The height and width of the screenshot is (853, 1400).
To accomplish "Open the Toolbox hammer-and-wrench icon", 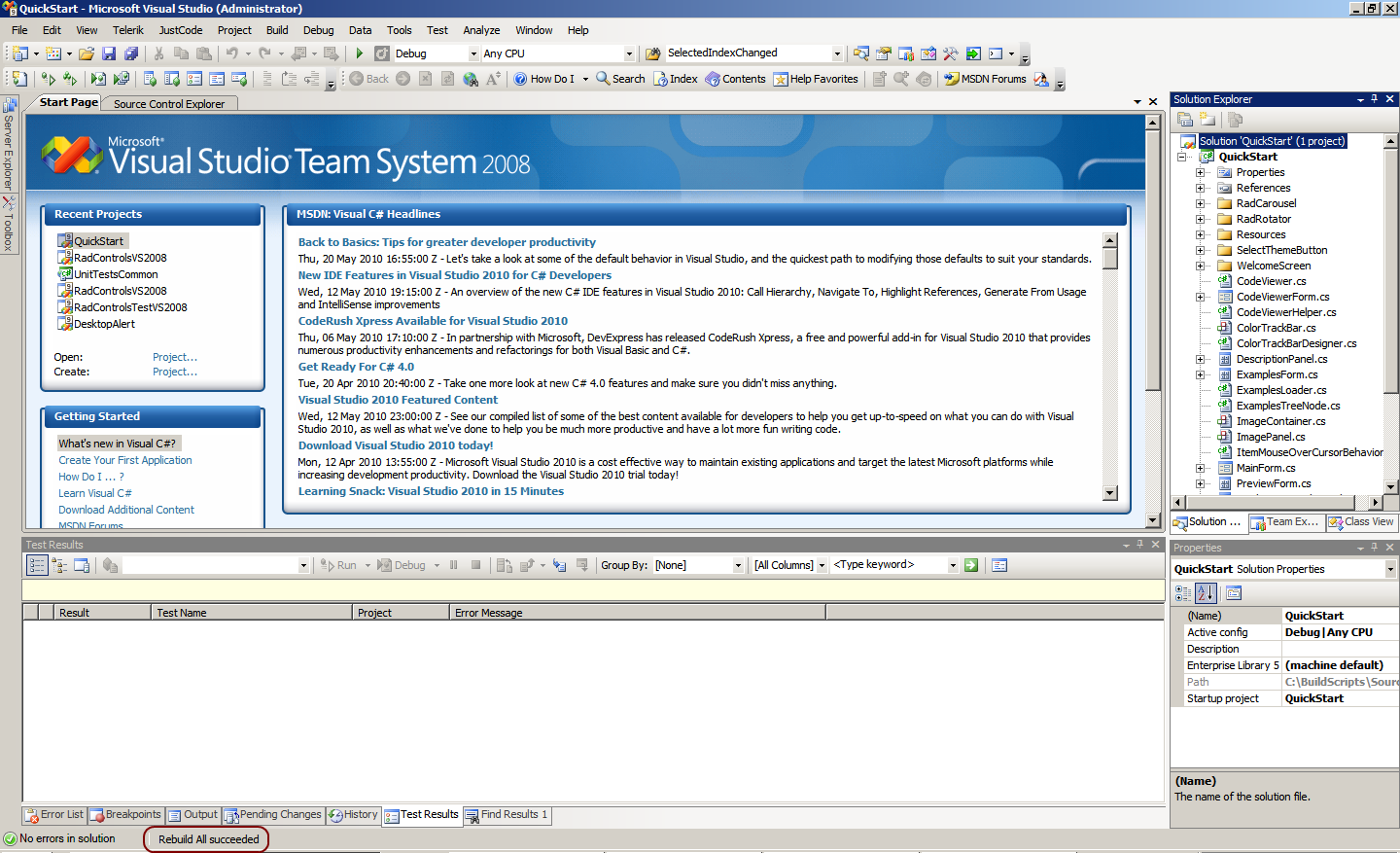I will (x=951, y=53).
